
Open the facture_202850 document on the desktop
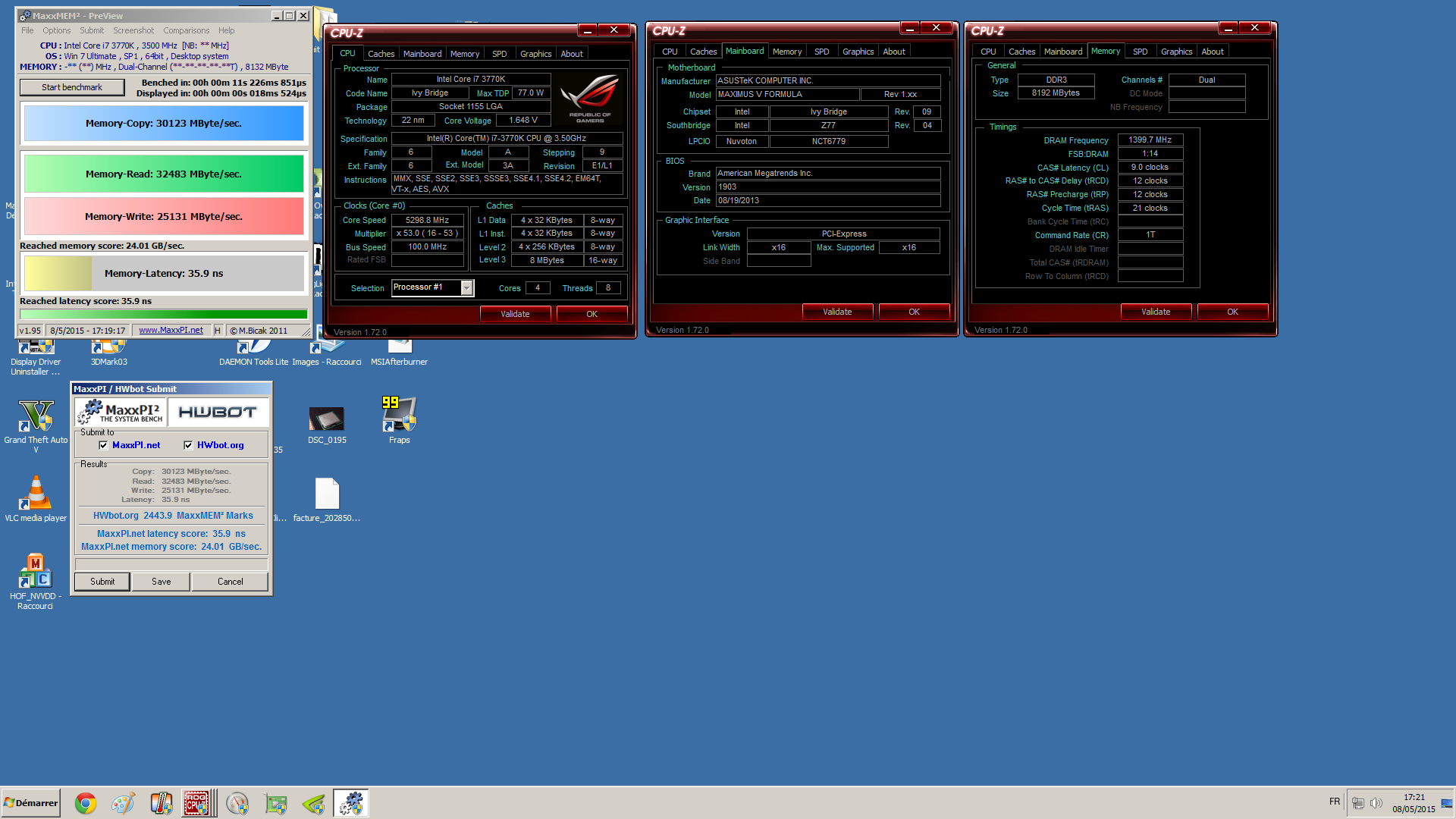click(327, 500)
